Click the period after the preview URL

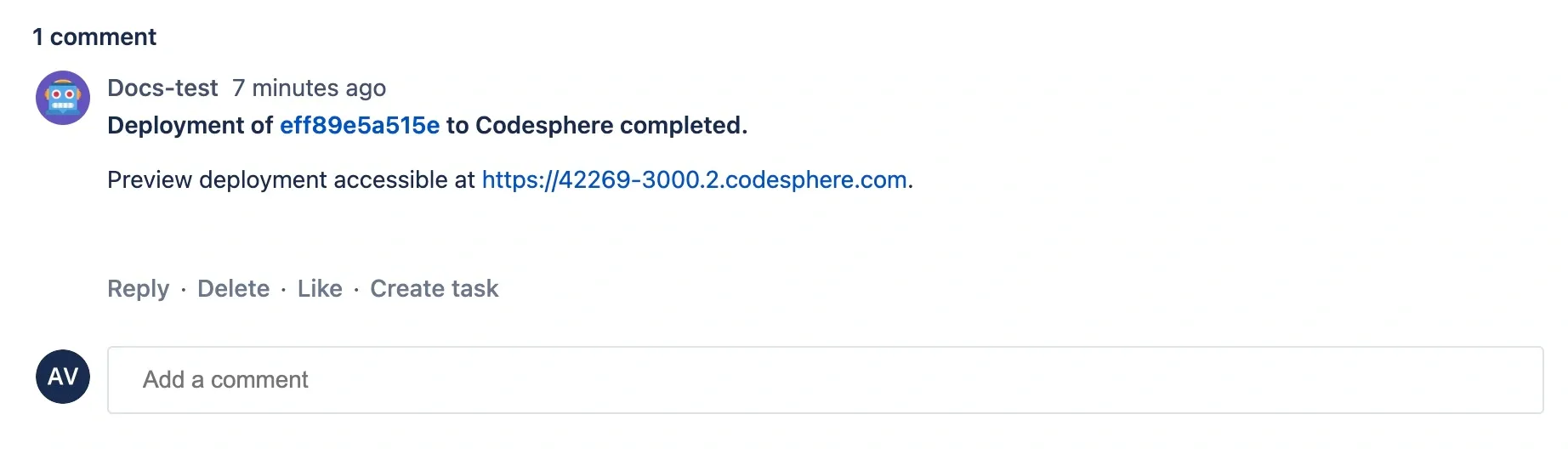[x=911, y=182]
